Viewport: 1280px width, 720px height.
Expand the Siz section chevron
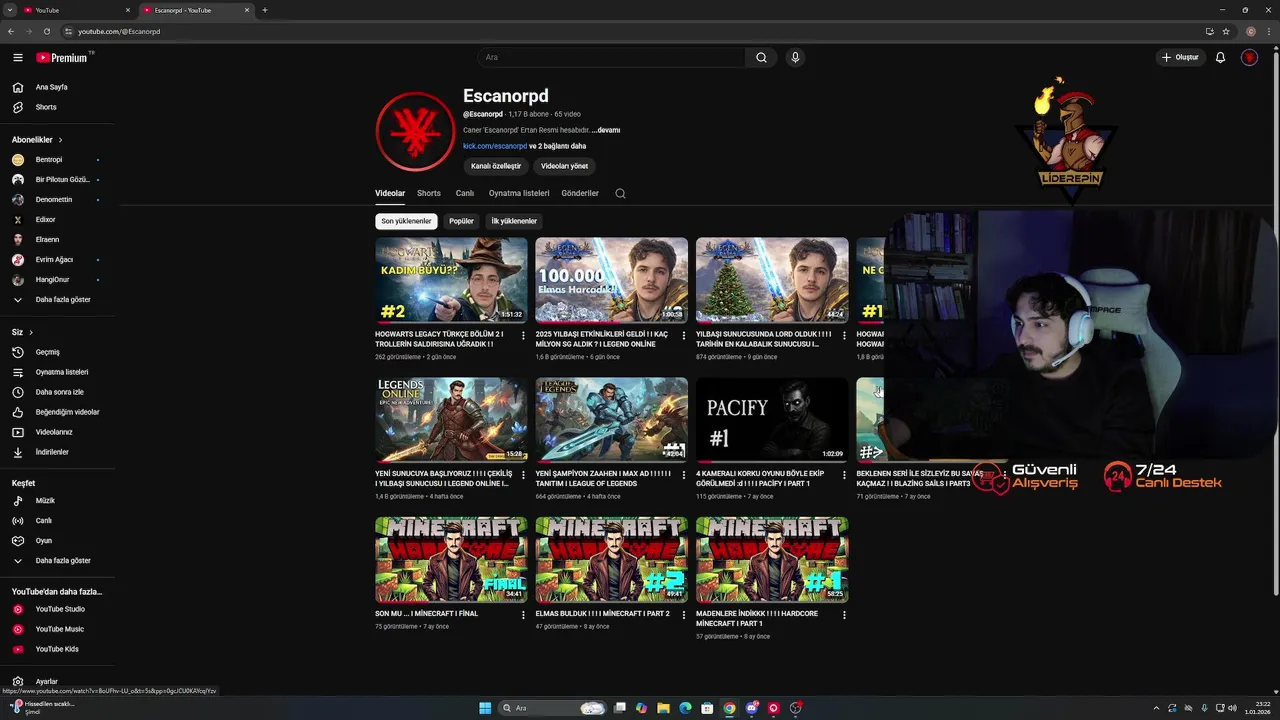pyautogui.click(x=31, y=332)
